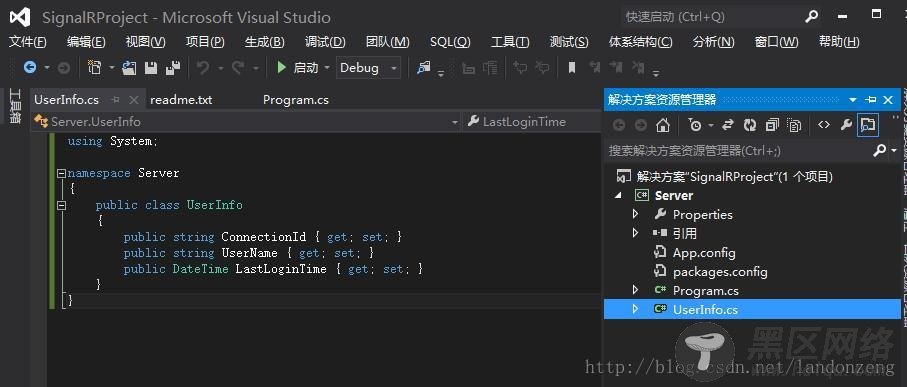The height and width of the screenshot is (387, 907).
Task: Open the Find in Files toolbar icon
Action: click(x=424, y=68)
